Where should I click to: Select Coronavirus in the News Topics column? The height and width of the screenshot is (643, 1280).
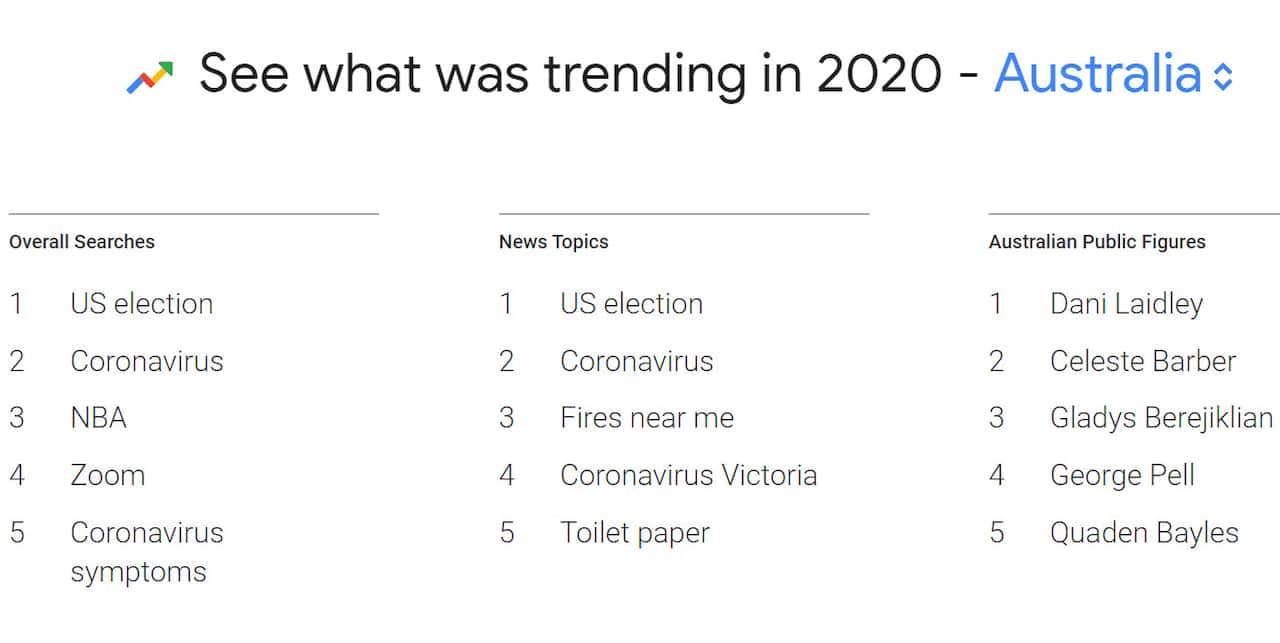pyautogui.click(x=636, y=362)
